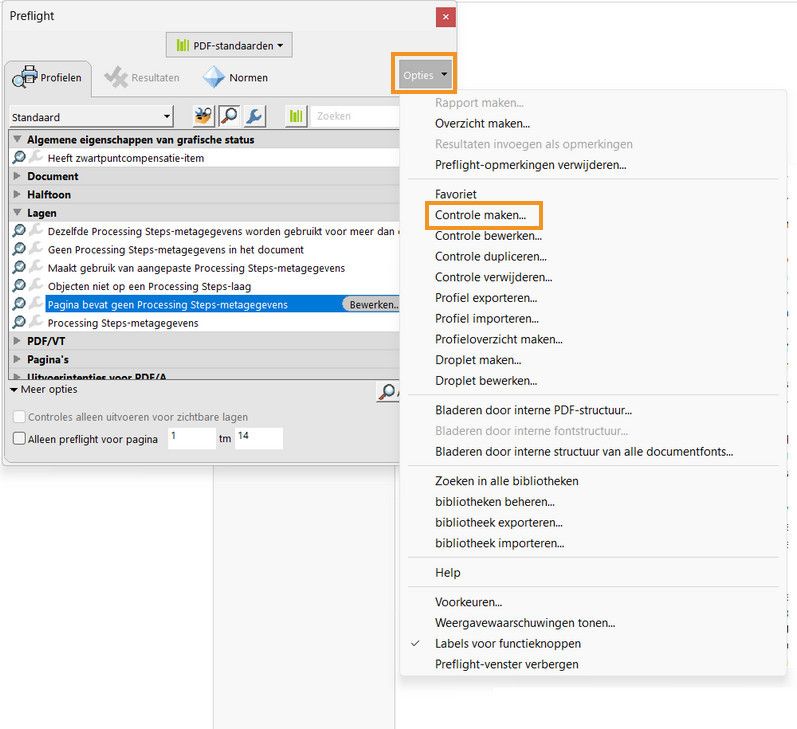Choose Overzicht maken menu item
The height and width of the screenshot is (729, 797).
tap(482, 124)
